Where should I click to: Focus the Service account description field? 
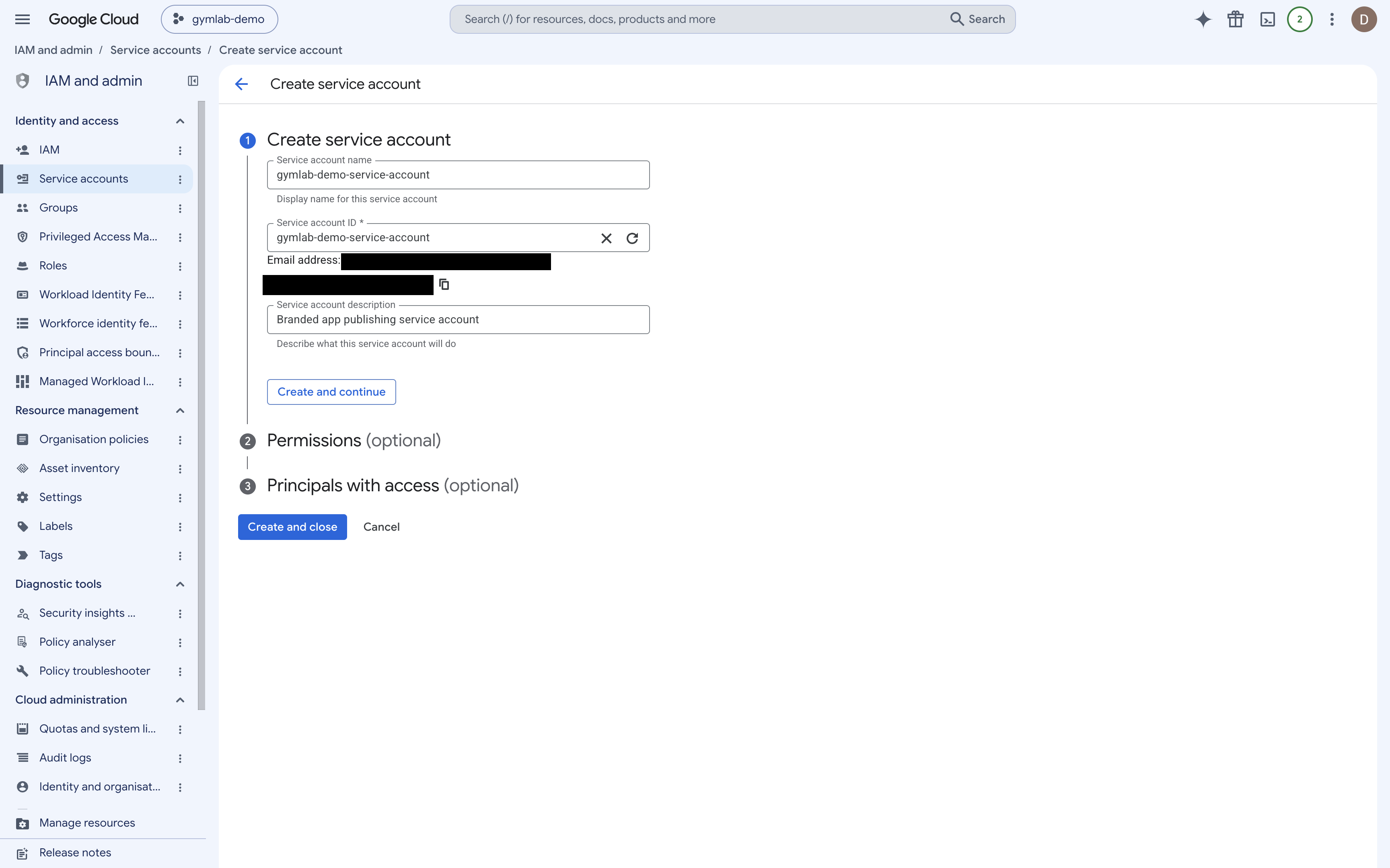coord(458,319)
